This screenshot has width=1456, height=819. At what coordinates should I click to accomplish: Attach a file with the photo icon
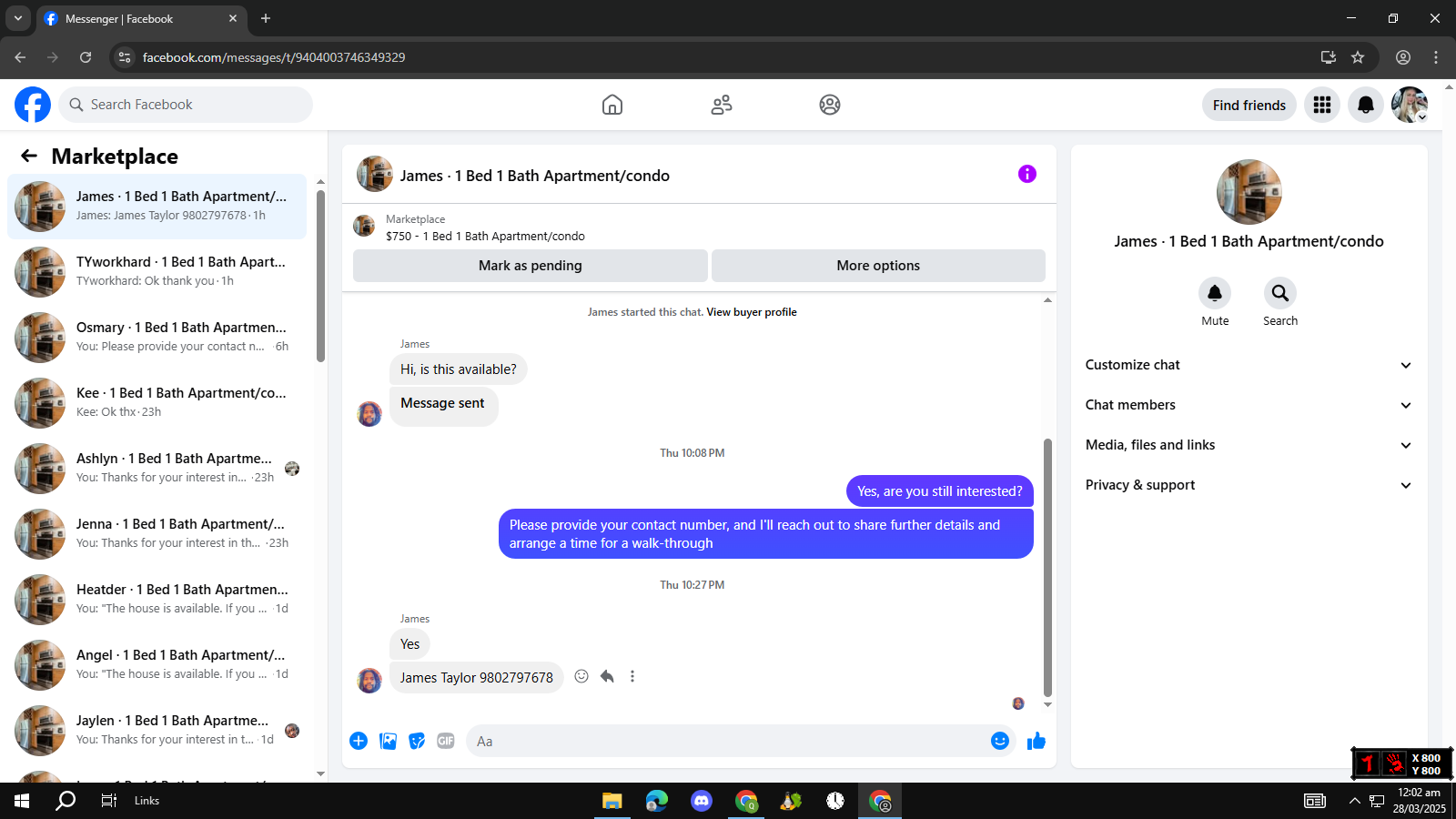coord(389,741)
